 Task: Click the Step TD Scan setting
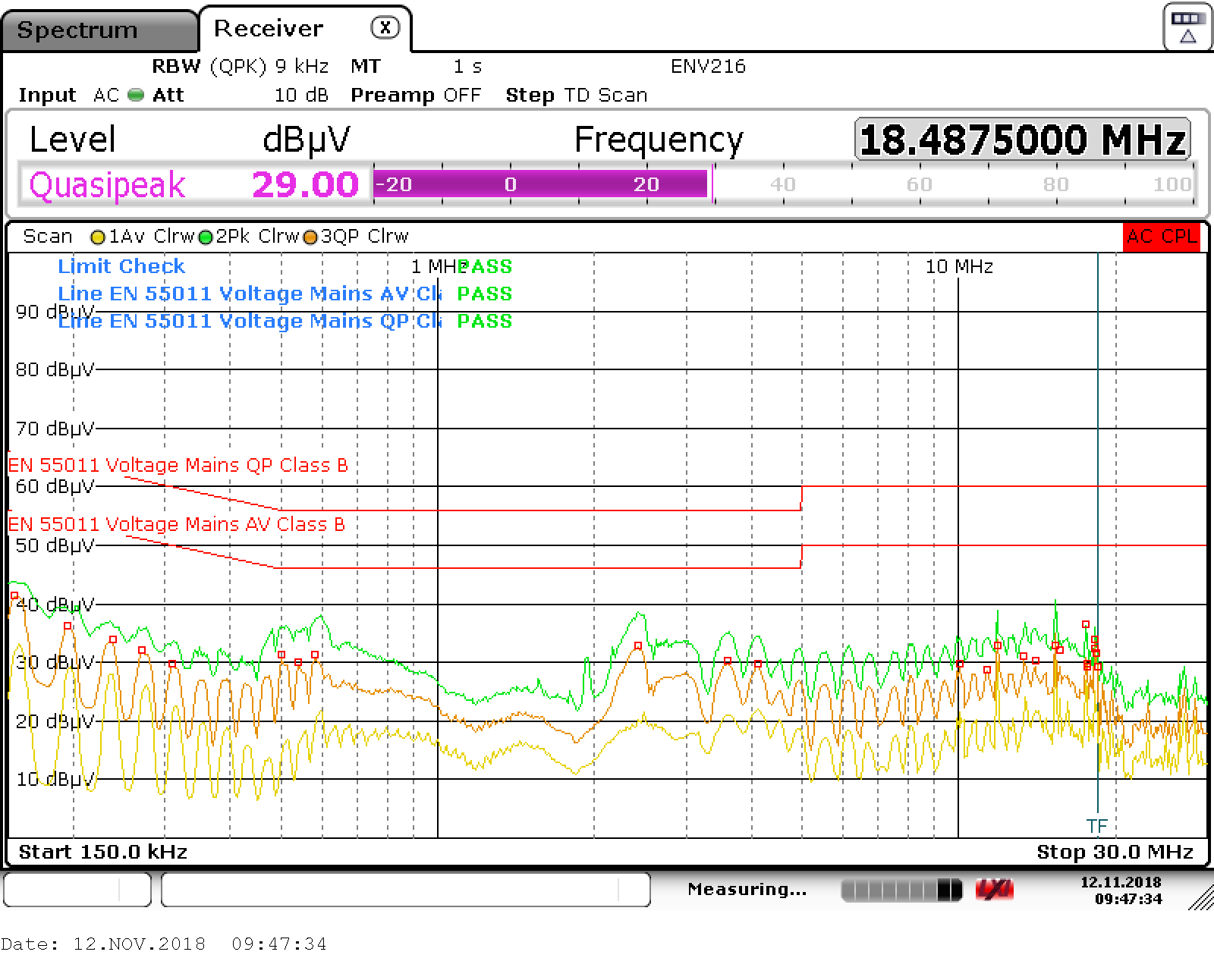pyautogui.click(x=577, y=95)
